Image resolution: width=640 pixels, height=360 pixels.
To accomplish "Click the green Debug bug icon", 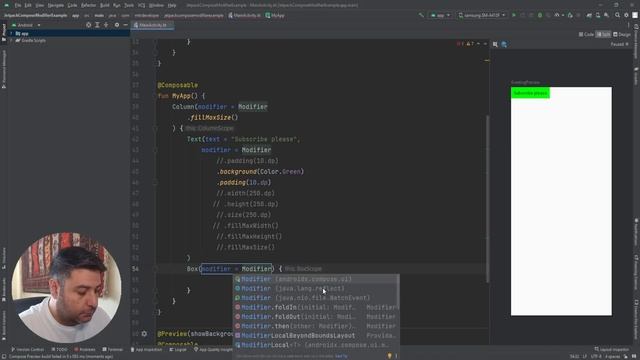I will (540, 15).
